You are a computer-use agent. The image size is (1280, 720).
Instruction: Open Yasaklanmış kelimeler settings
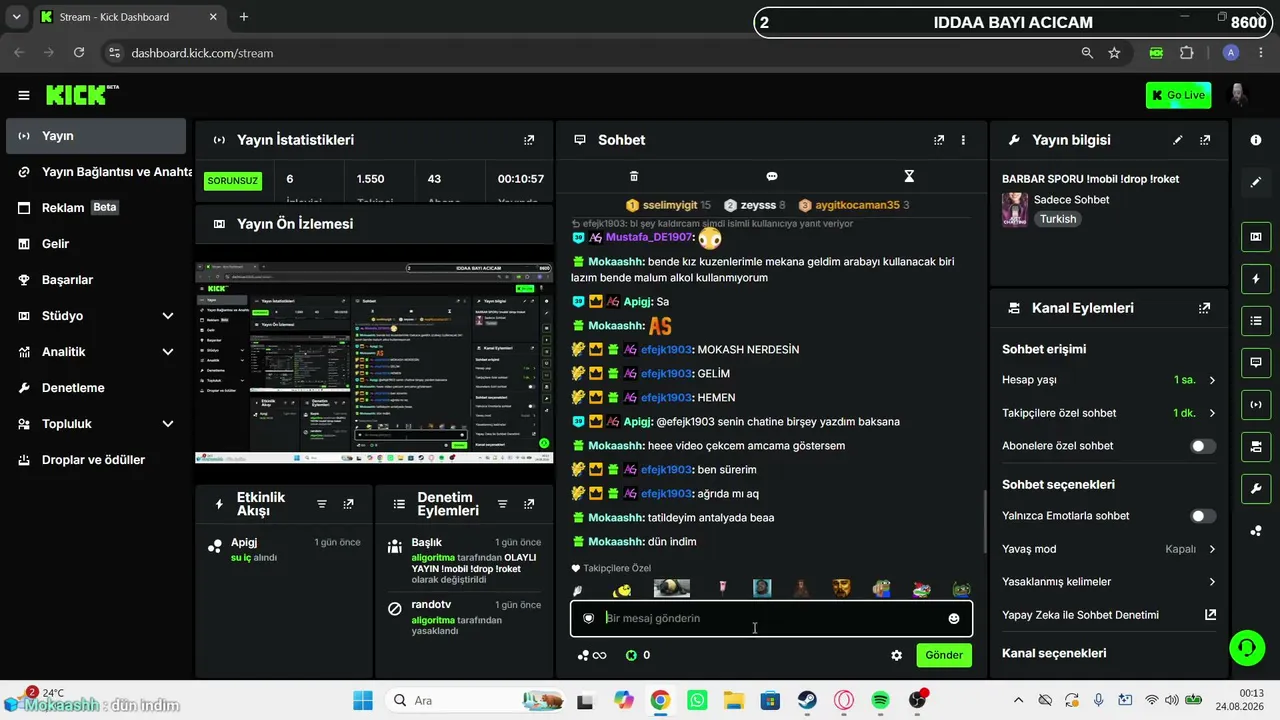coord(1109,582)
